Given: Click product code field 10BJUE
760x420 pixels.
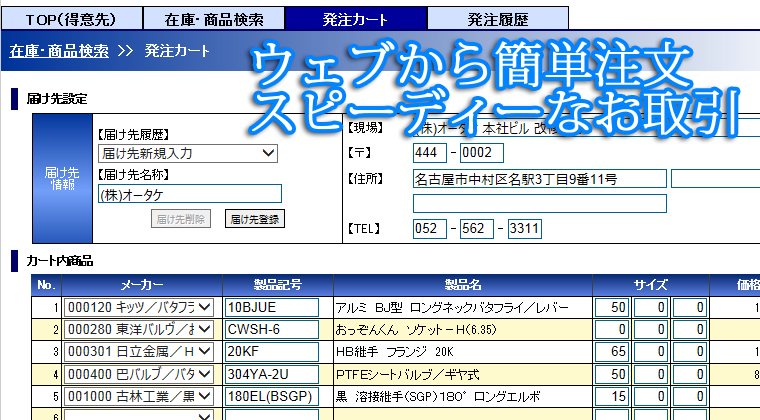Looking at the screenshot, I should click(271, 306).
